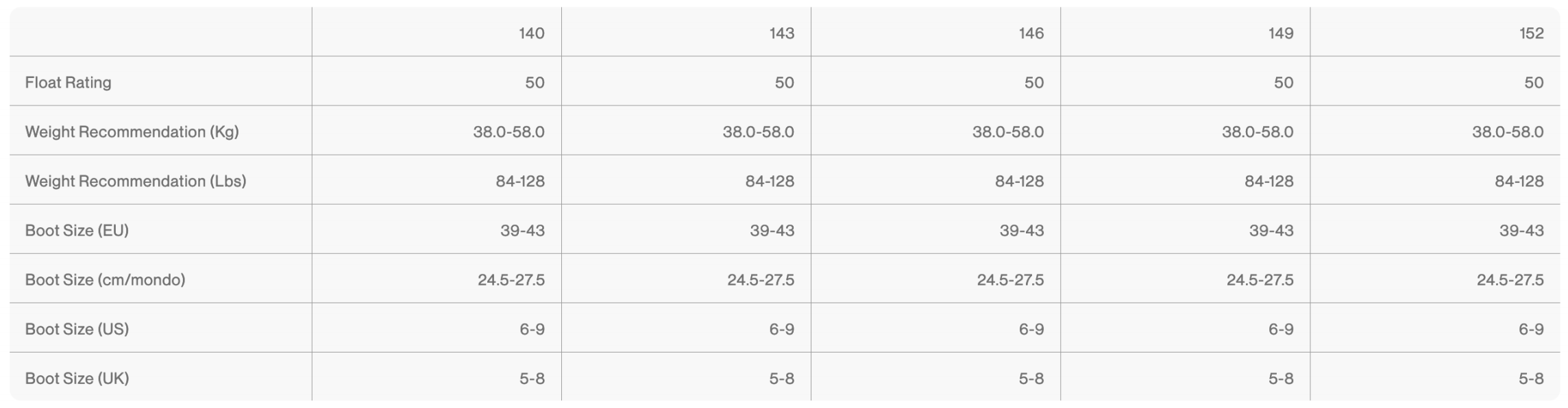Select the EU boot size for size 143
This screenshot has width=1568, height=408.
click(772, 230)
